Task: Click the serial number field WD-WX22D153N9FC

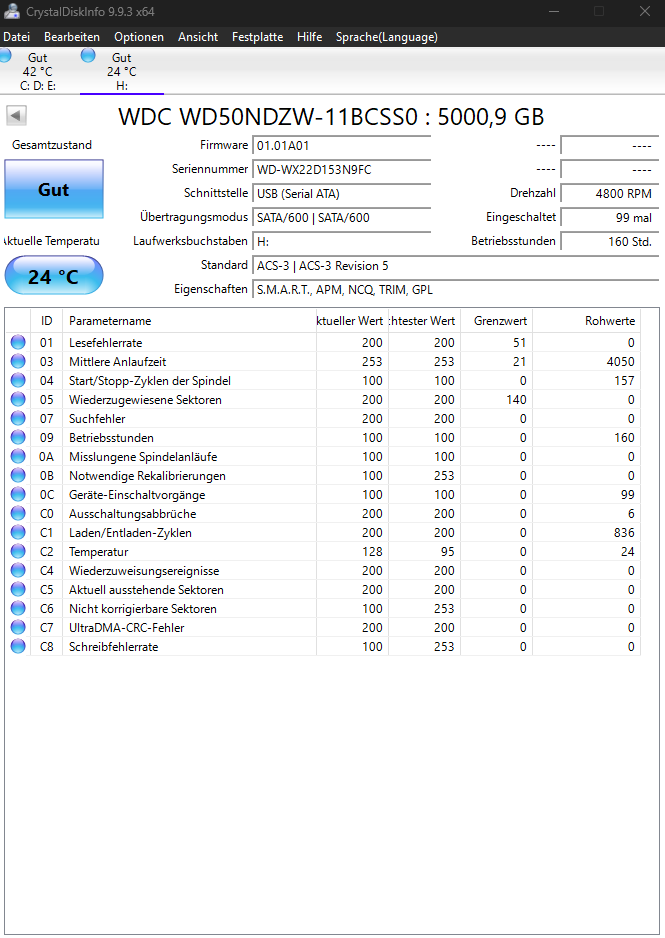Action: tap(341, 169)
